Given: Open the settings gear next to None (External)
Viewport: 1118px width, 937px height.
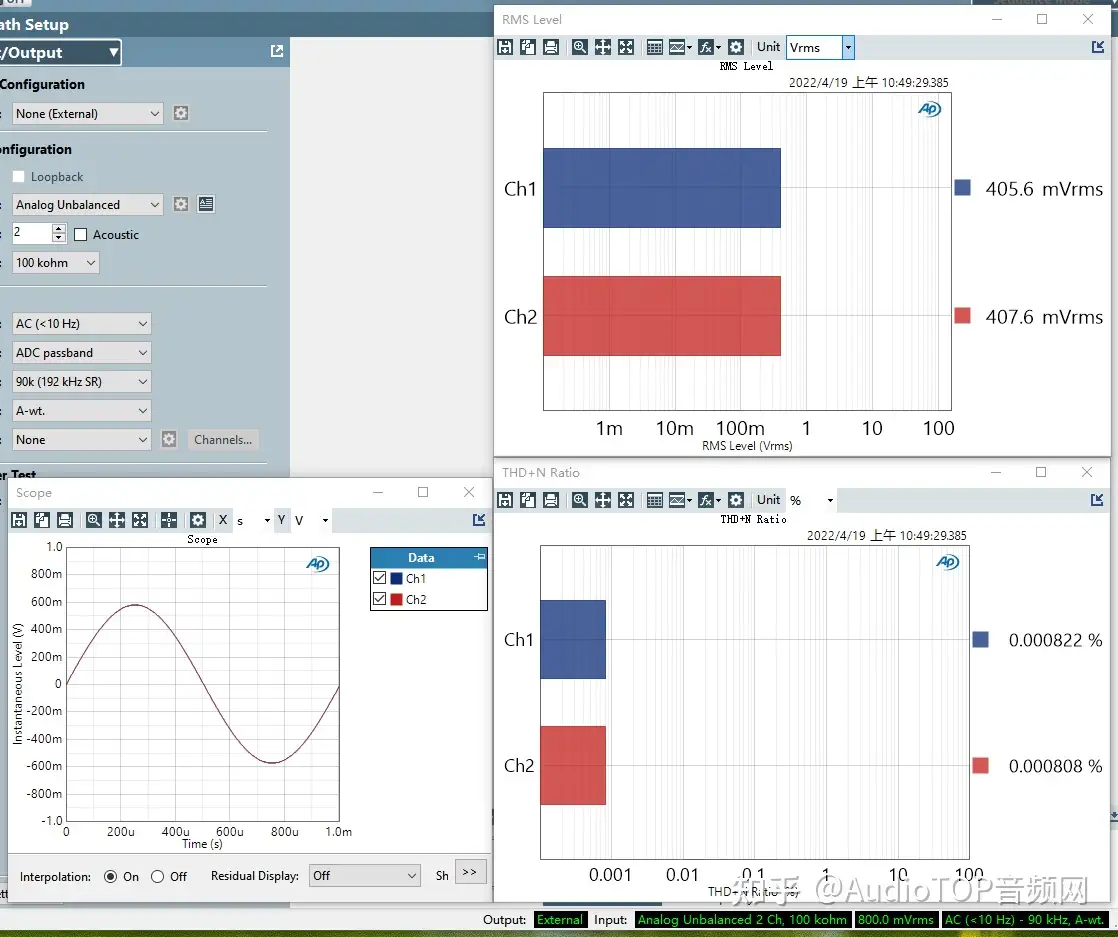Looking at the screenshot, I should pos(181,113).
